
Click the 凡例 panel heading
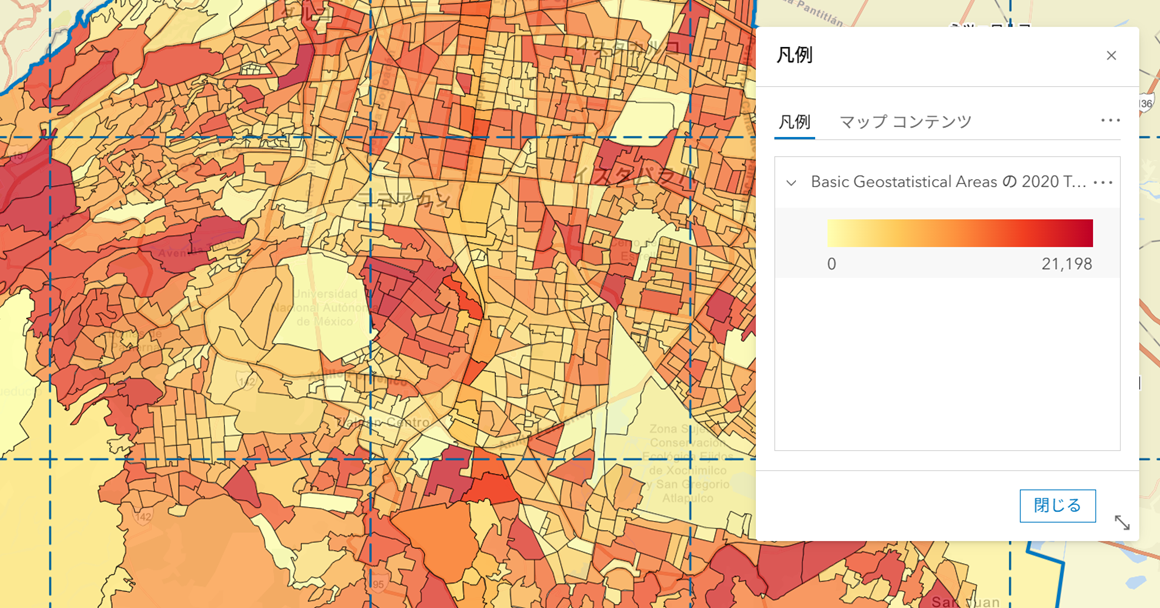(x=795, y=55)
